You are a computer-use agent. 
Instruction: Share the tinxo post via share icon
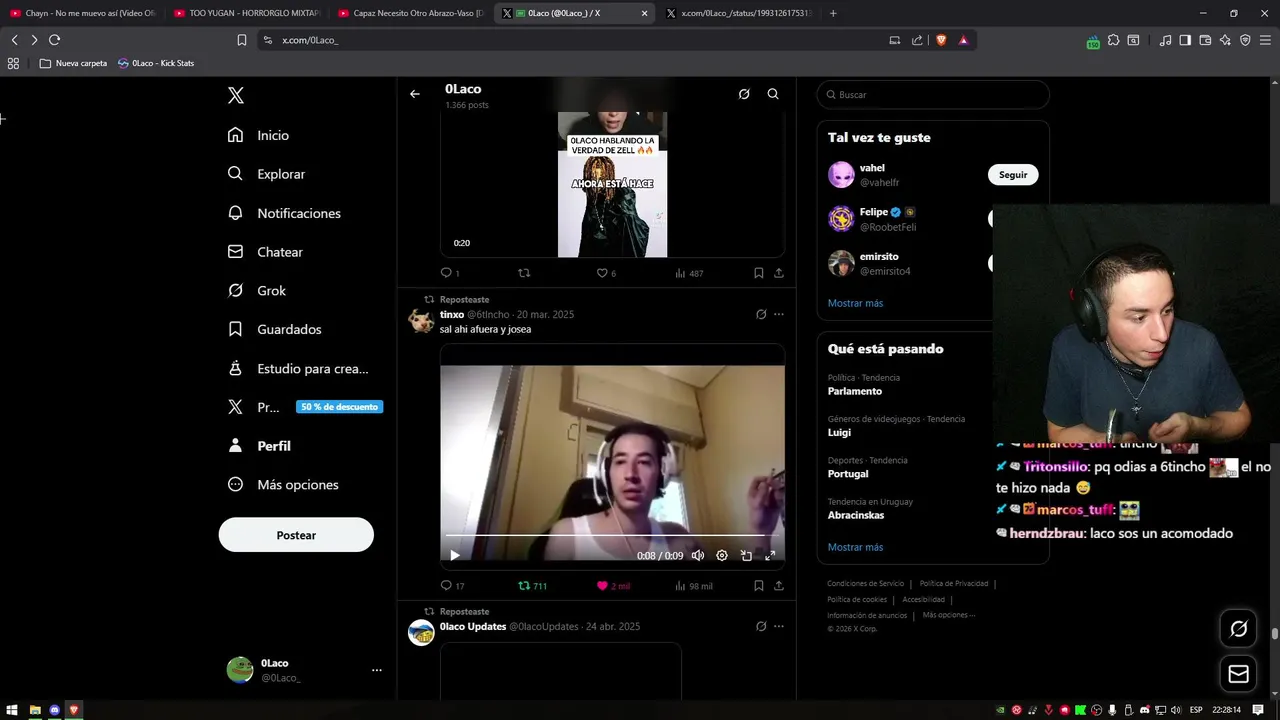click(779, 586)
